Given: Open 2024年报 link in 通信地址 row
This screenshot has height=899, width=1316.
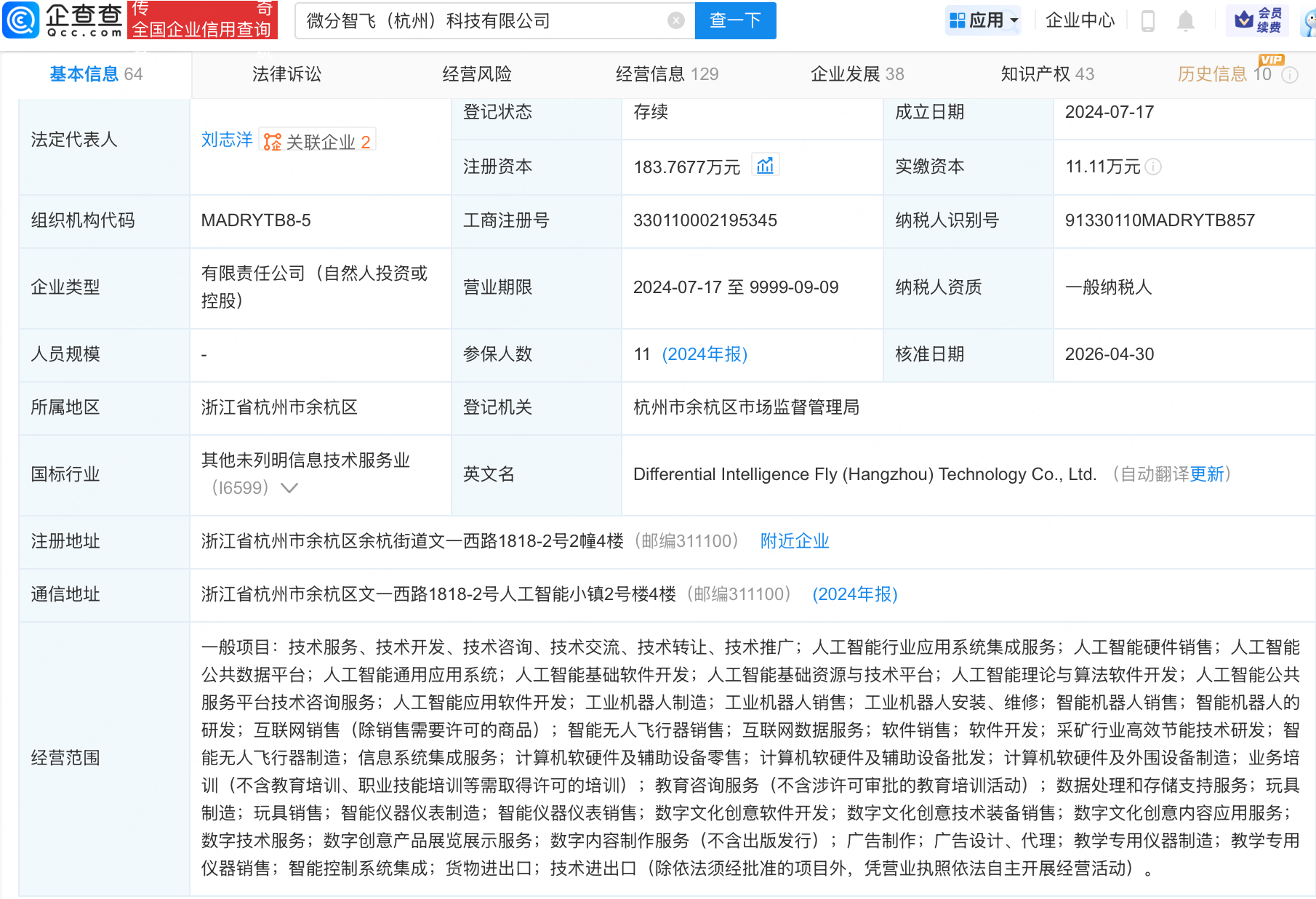Looking at the screenshot, I should 855,594.
